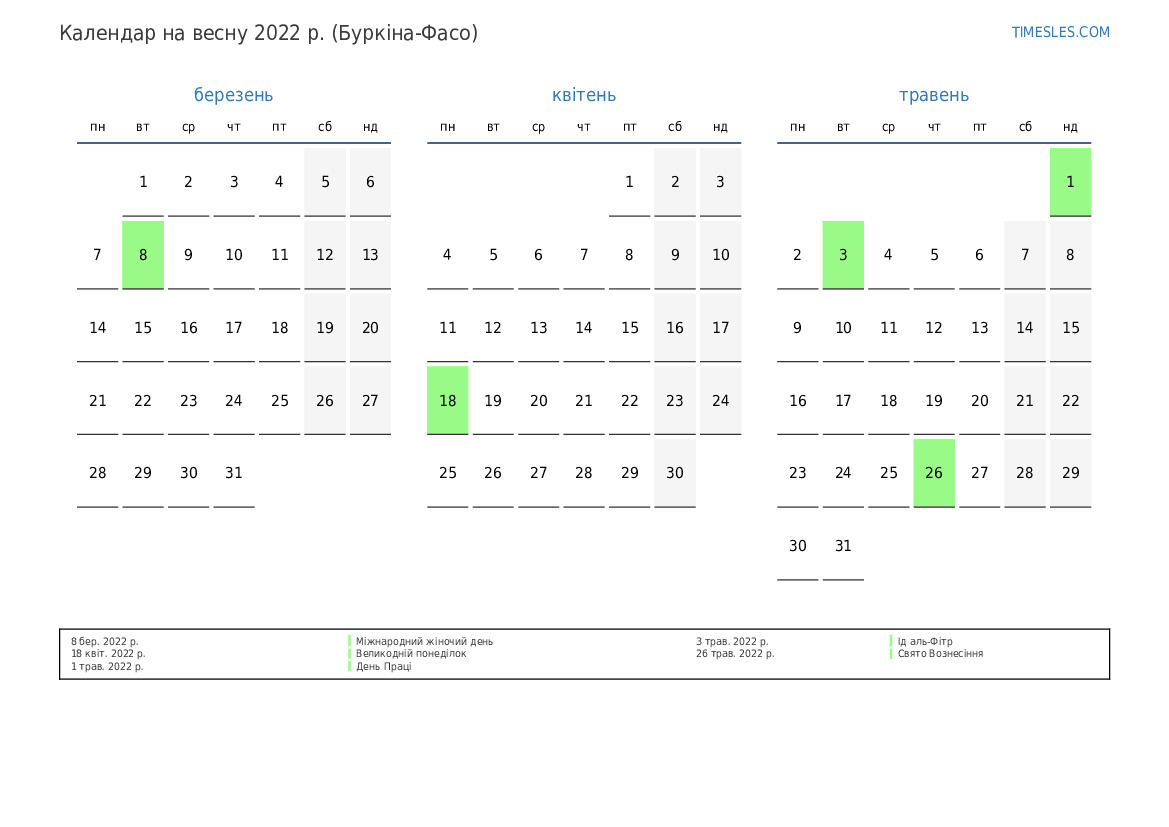Image resolution: width=1169 pixels, height=827 pixels.
Task: Click the 8 бер. 2022 р. legend date
Action: [105, 642]
